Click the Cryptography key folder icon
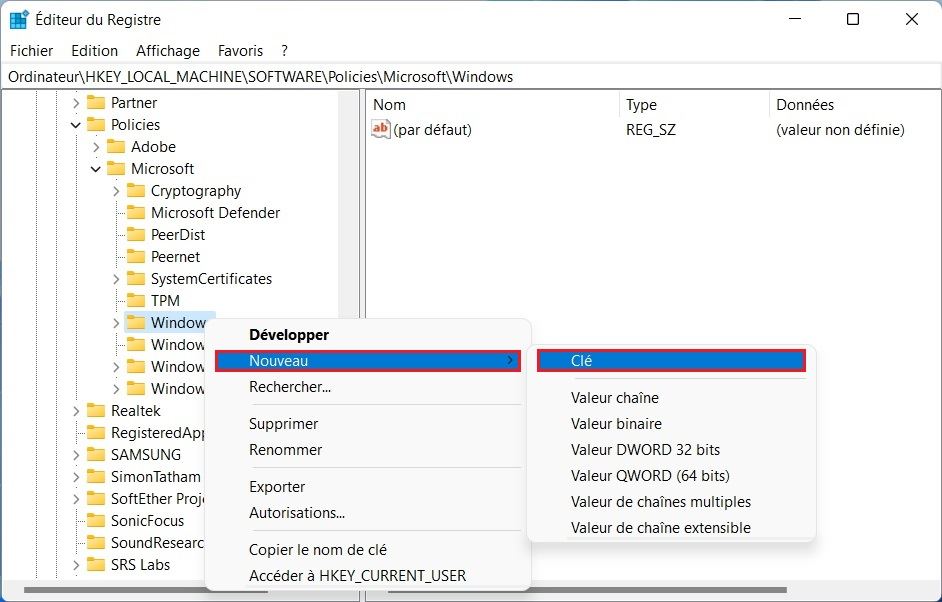Screen dimensions: 942x602 [136, 190]
